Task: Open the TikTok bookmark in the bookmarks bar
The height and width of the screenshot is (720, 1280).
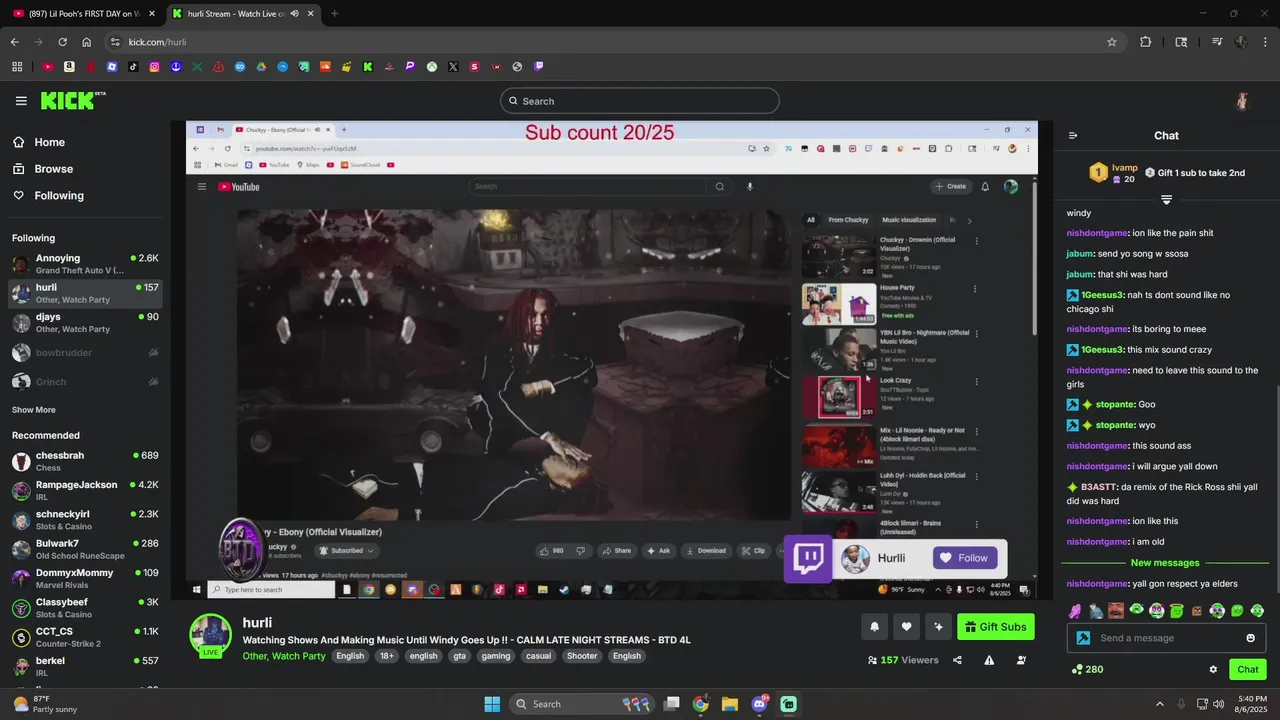Action: pyautogui.click(x=133, y=67)
